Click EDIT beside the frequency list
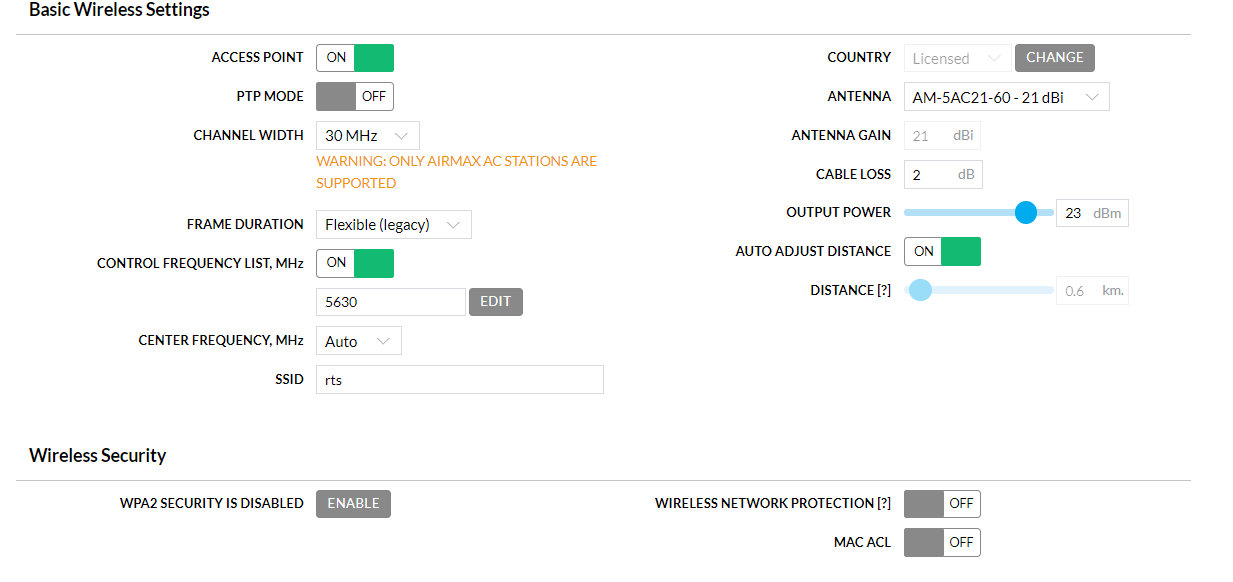The width and height of the screenshot is (1233, 582). click(496, 302)
